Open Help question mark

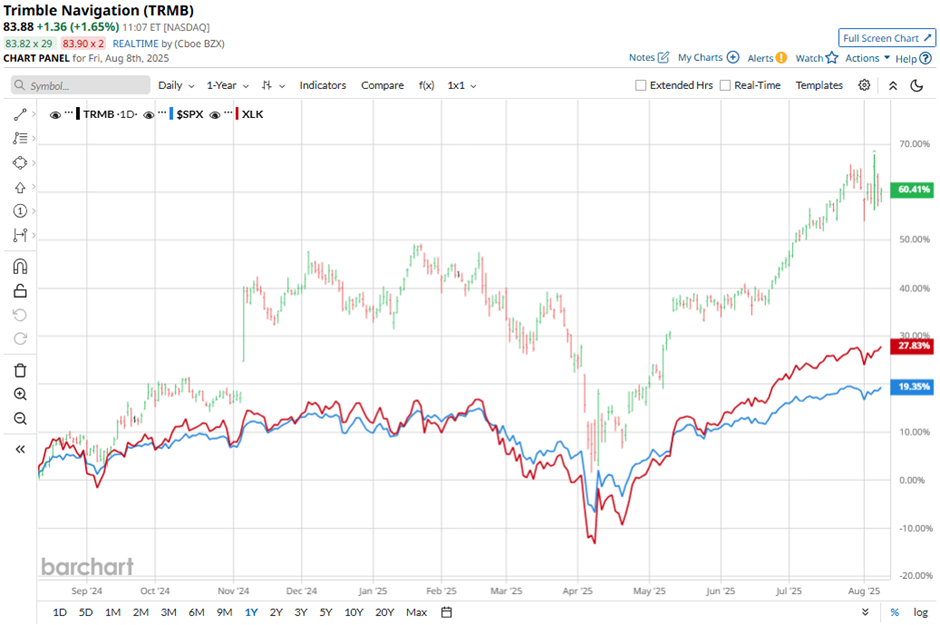pos(926,59)
